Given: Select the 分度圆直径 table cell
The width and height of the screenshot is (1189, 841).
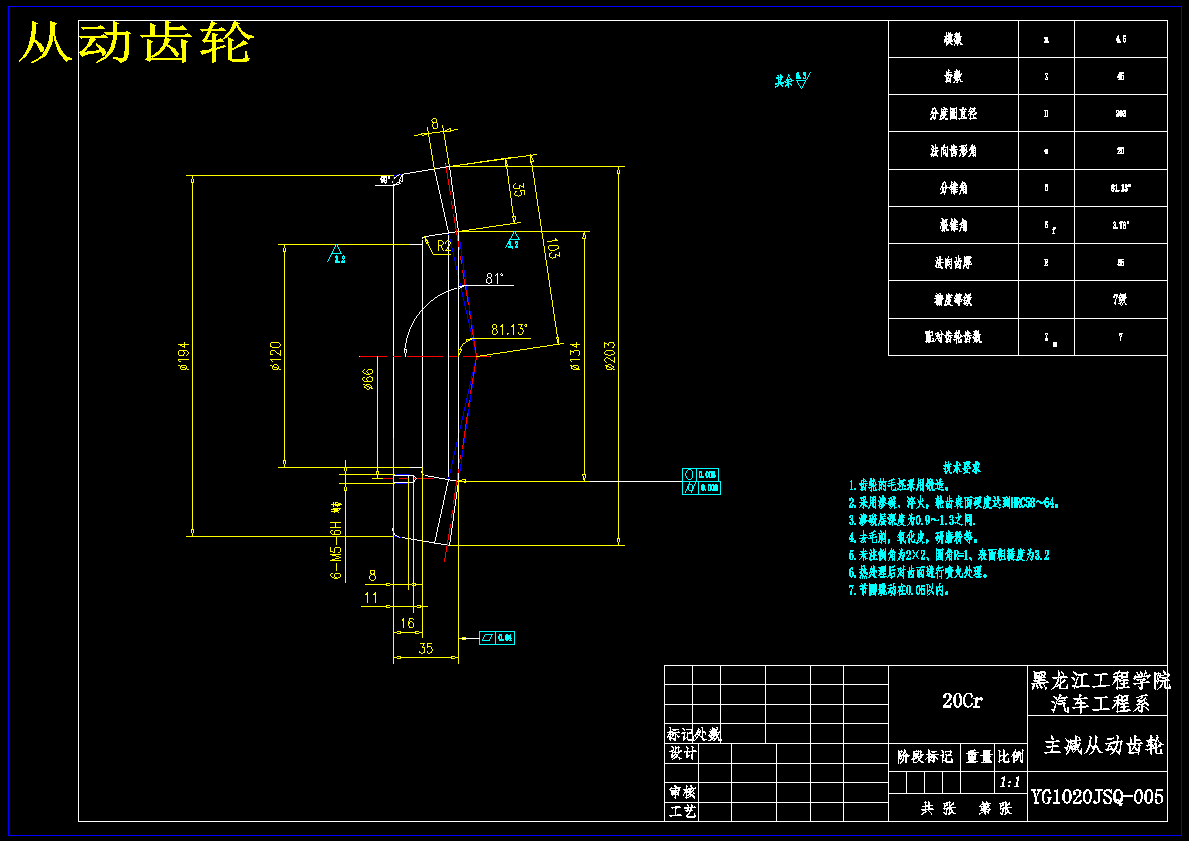Looking at the screenshot, I should tap(953, 113).
